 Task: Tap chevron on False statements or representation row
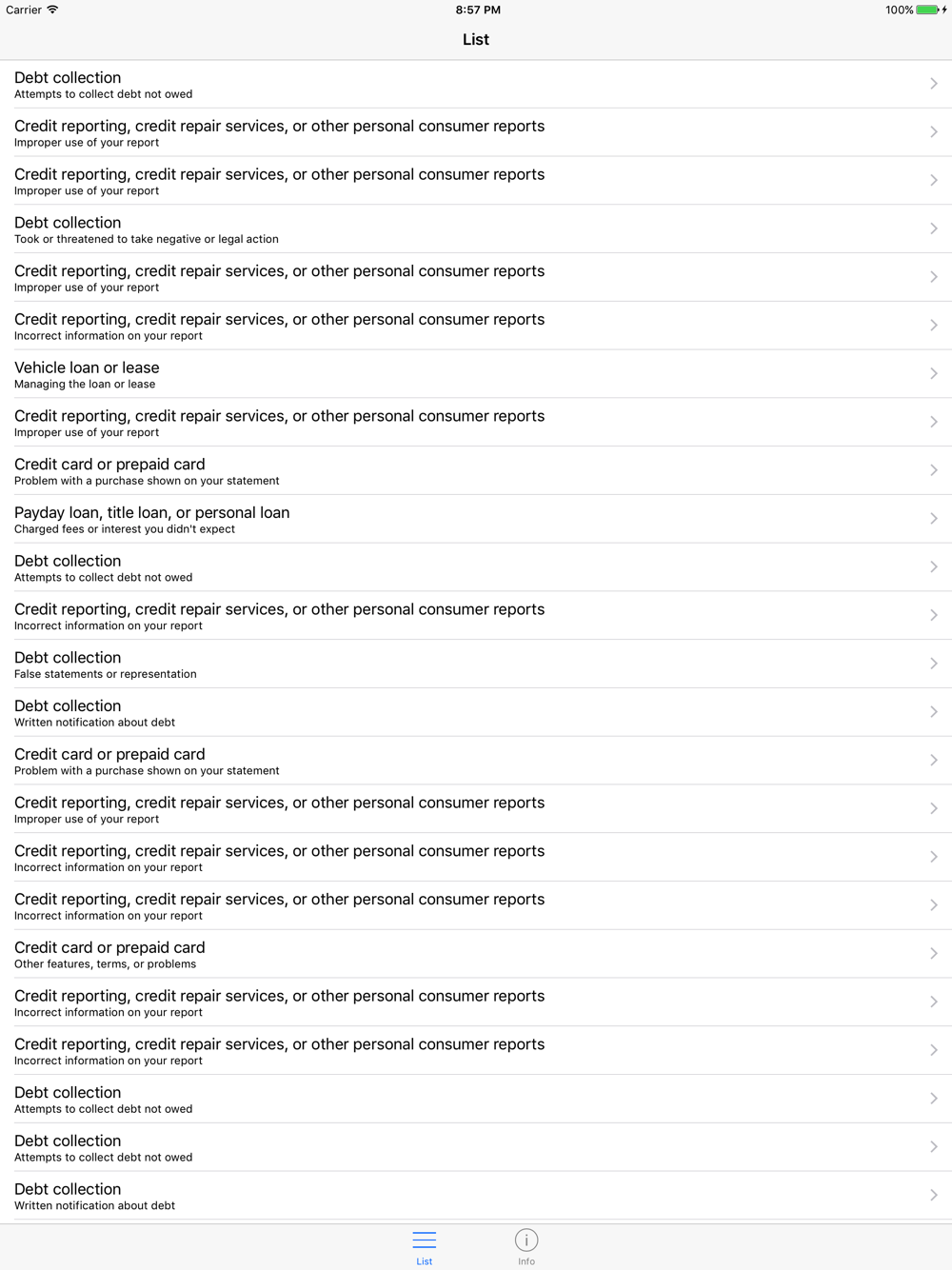click(x=934, y=664)
